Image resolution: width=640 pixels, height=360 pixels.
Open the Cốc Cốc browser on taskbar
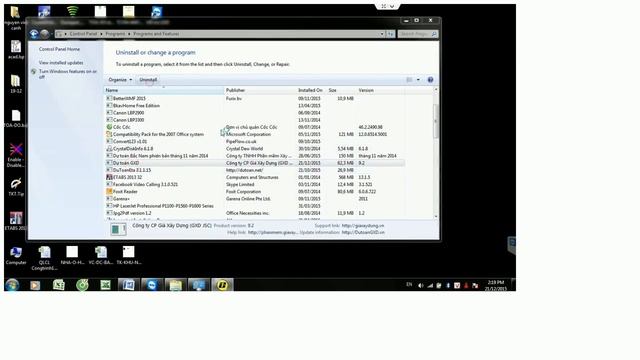pos(82,285)
